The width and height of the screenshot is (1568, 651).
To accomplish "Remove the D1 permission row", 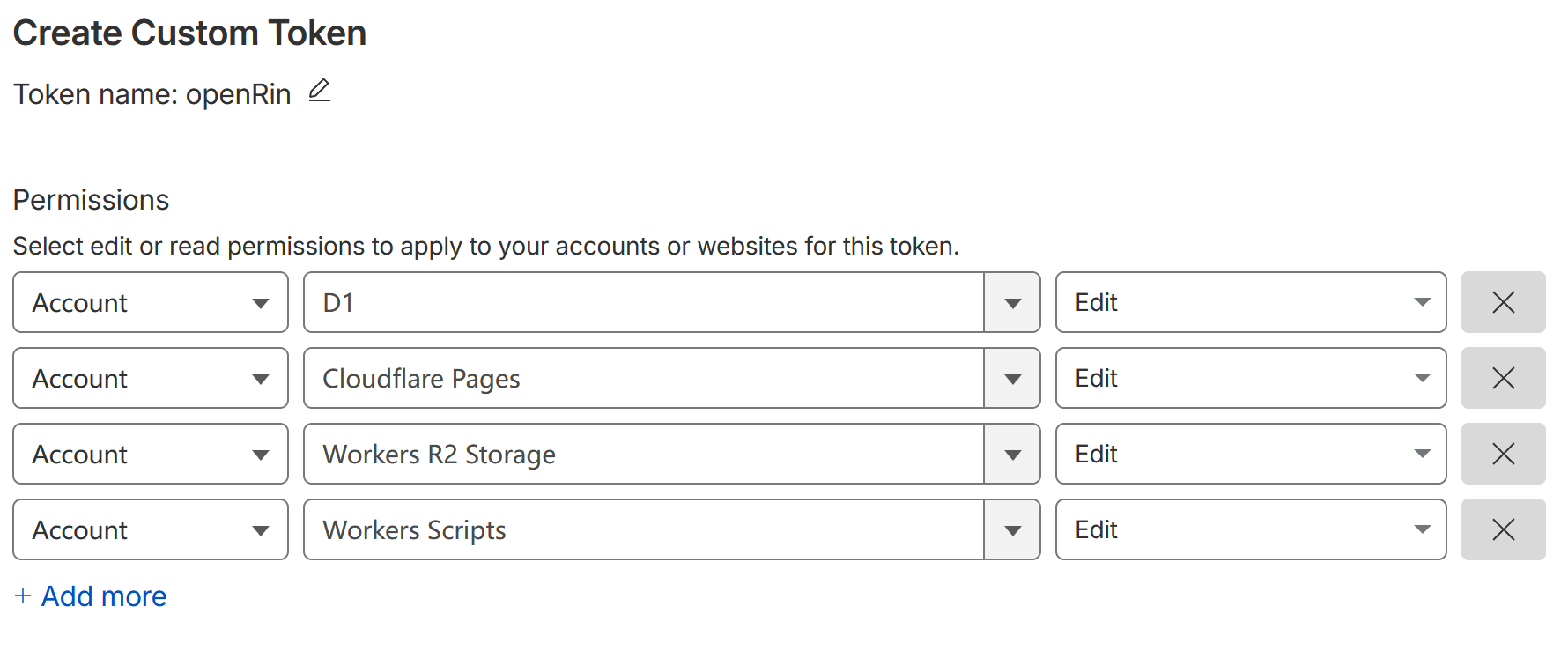I will (1503, 302).
